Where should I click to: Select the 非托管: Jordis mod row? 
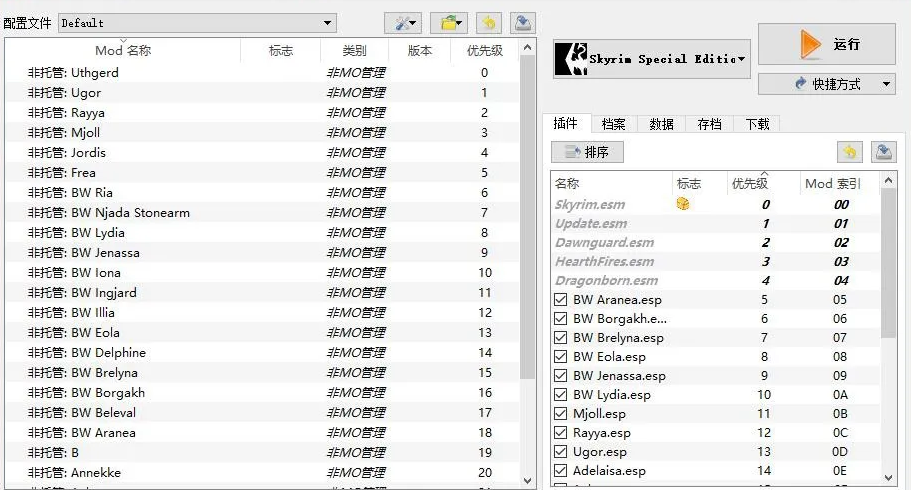[x=262, y=153]
